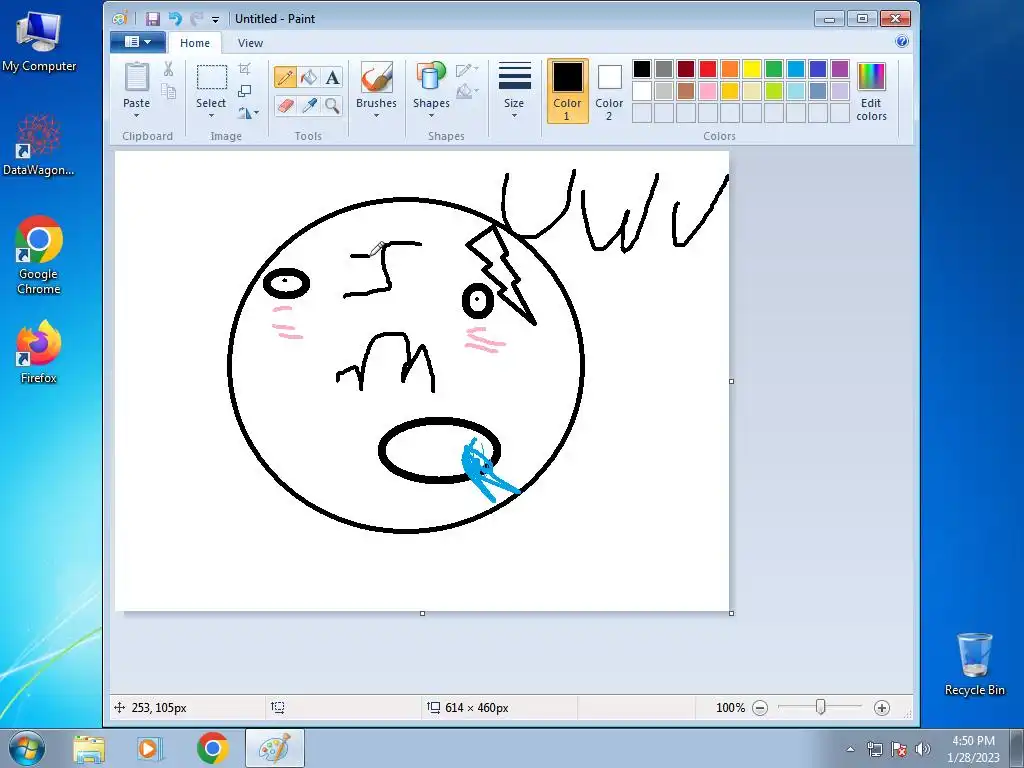Click the Edit colors rainbow icon

tap(871, 78)
